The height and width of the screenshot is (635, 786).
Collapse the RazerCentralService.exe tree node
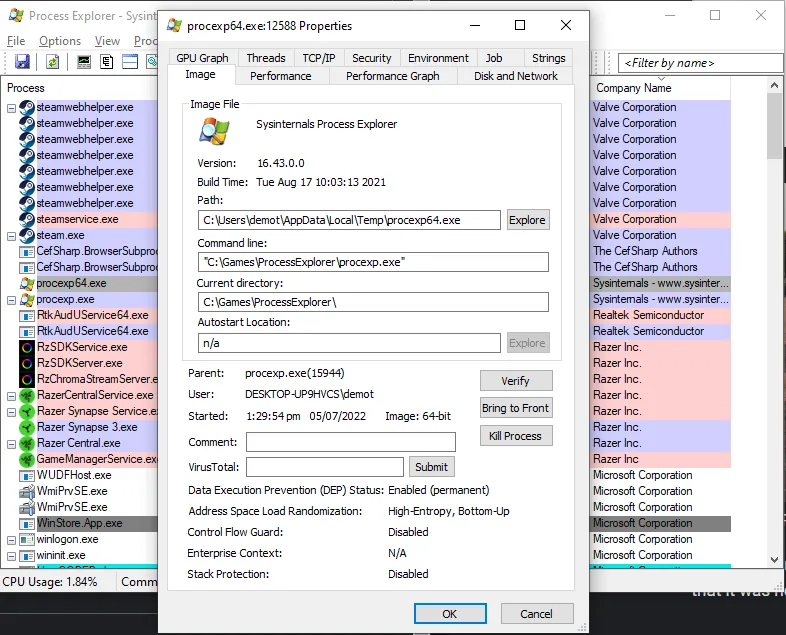click(12, 396)
